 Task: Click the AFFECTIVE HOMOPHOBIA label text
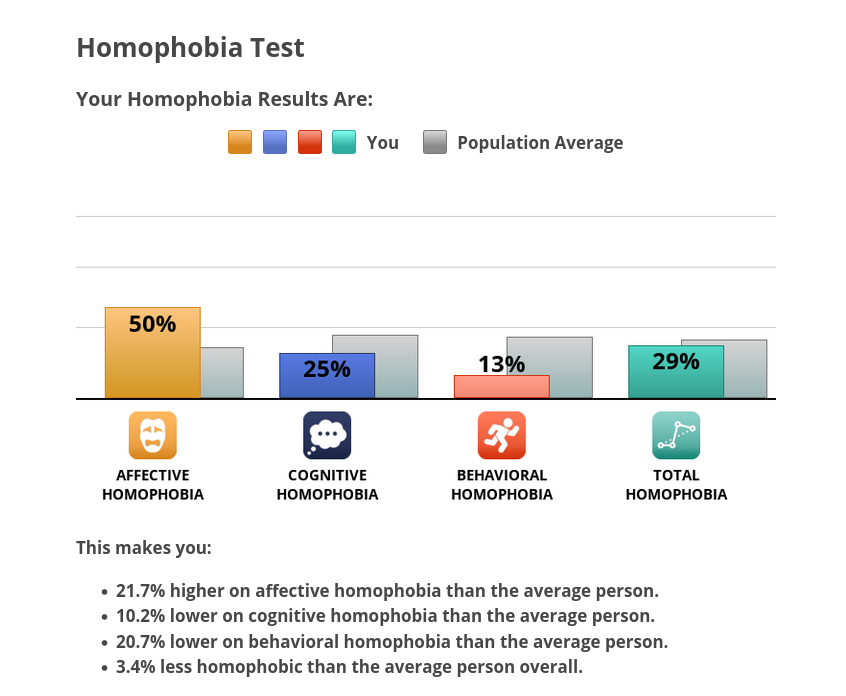153,485
